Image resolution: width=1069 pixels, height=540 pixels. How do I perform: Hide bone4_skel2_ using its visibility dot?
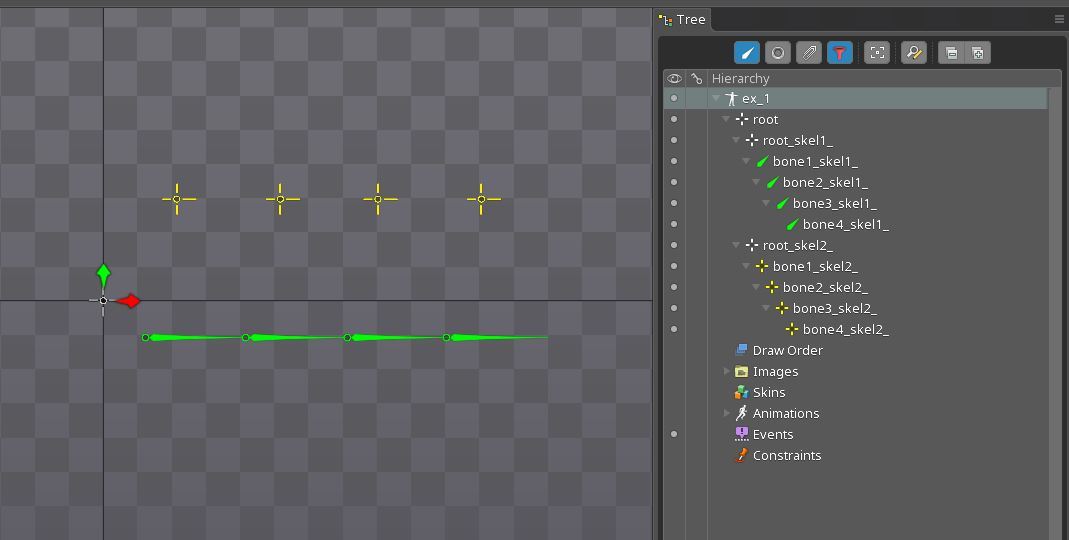[x=674, y=329]
